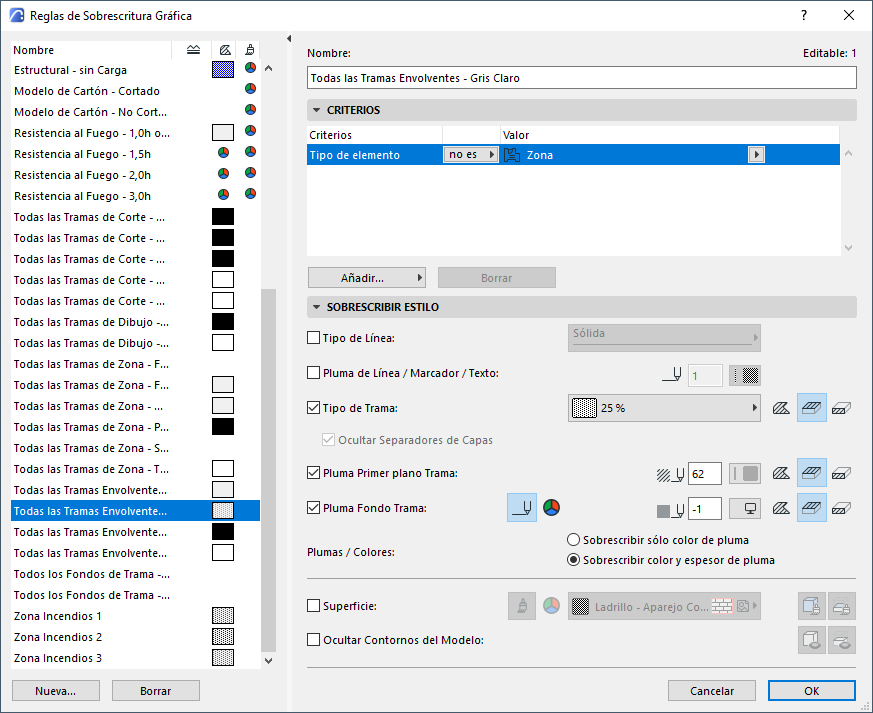Uncheck Pluma Fondo Trama checkbox
The image size is (873, 713).
point(313,508)
